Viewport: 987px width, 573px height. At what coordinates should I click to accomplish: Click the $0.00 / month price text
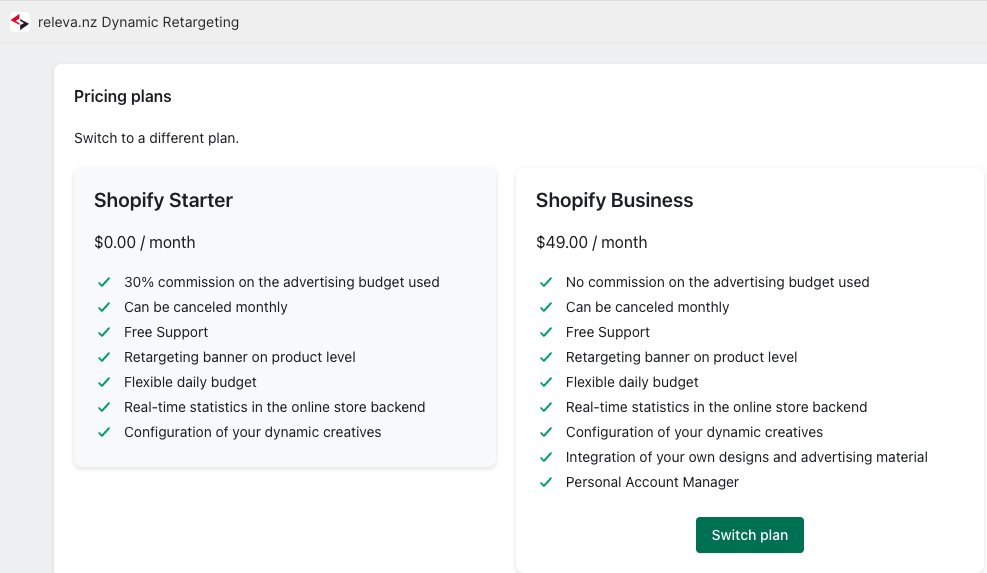[145, 242]
